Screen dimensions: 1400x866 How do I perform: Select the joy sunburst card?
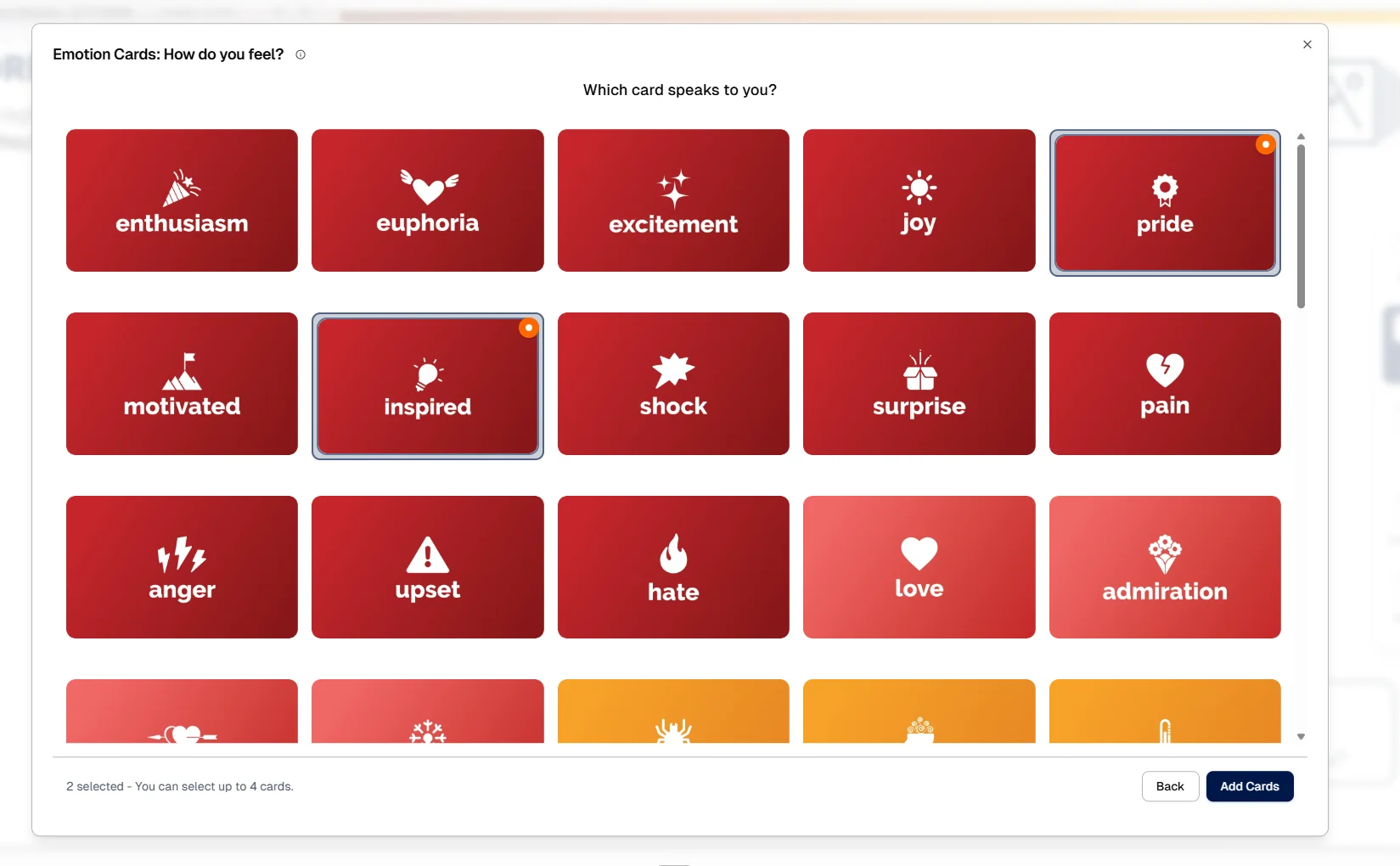pyautogui.click(x=919, y=200)
